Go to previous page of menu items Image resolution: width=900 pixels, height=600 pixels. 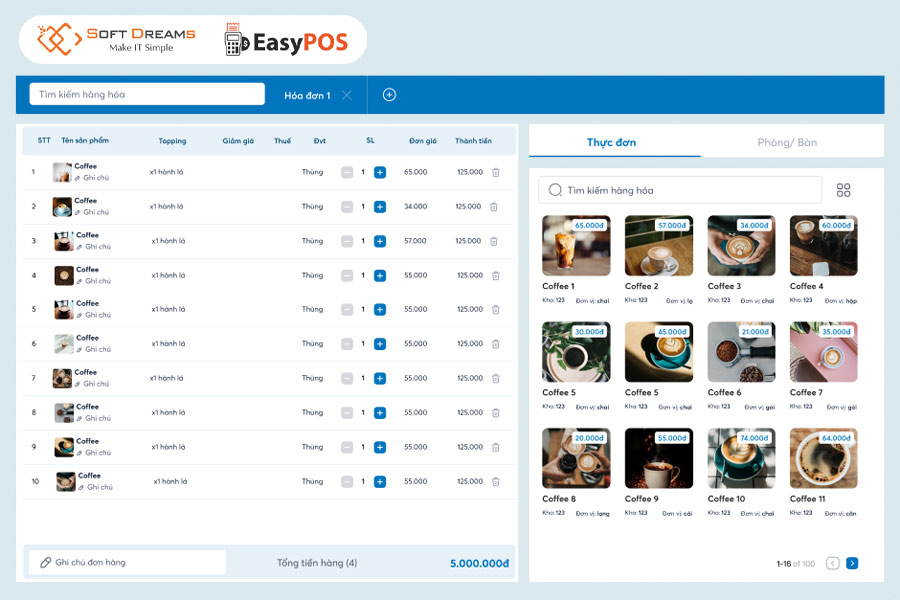click(833, 564)
